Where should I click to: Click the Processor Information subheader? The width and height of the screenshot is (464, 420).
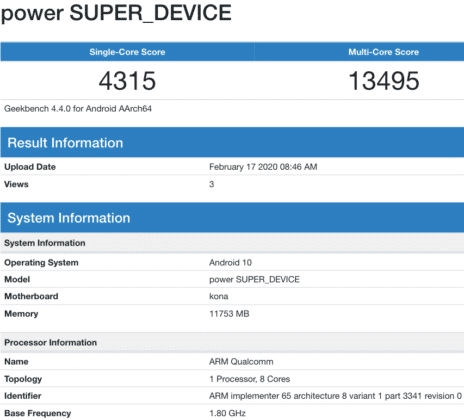pos(232,342)
